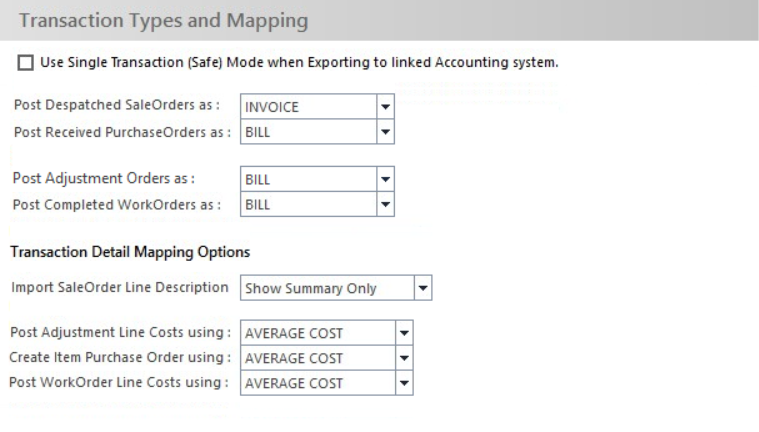Open arrow of Import SaleOrder Line Description
Screen dimensions: 759x432
(423, 288)
